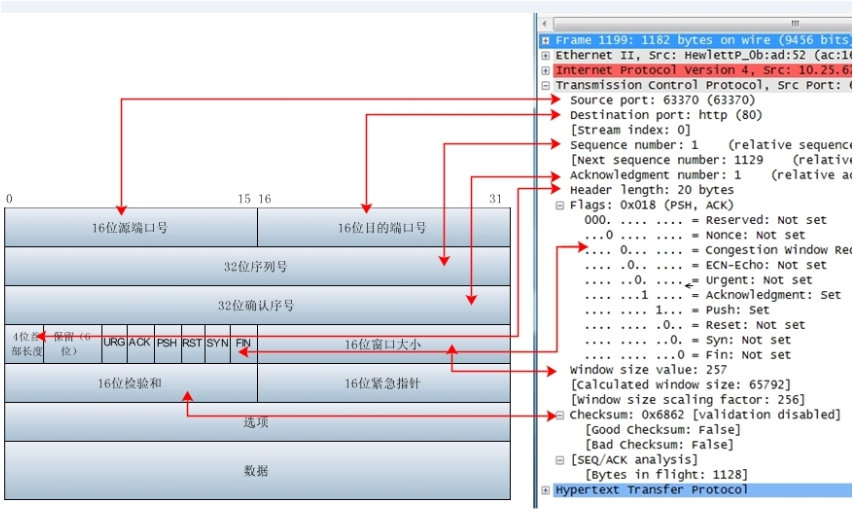Select the Hypertext Transfer Protocol row
Viewport: 853px width, 527px height.
pos(702,490)
